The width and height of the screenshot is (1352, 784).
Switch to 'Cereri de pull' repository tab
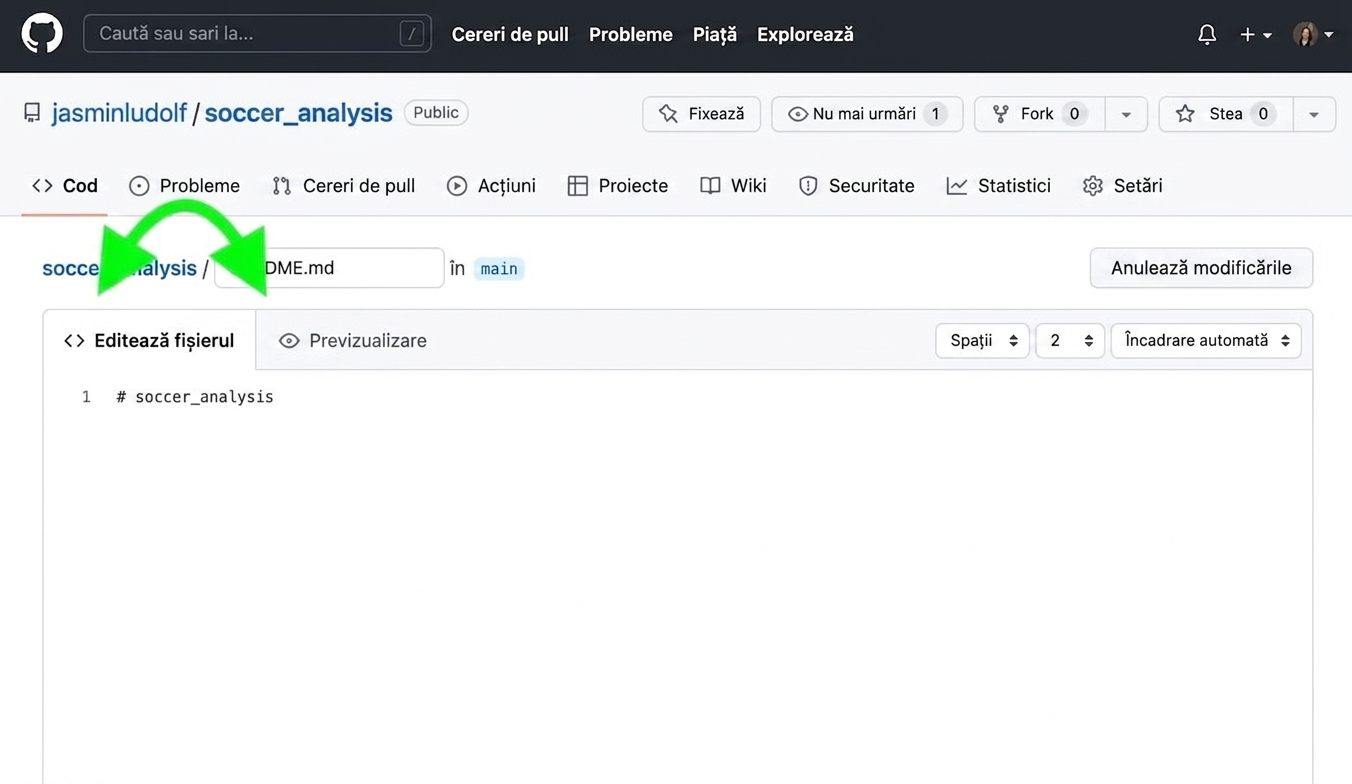click(343, 186)
